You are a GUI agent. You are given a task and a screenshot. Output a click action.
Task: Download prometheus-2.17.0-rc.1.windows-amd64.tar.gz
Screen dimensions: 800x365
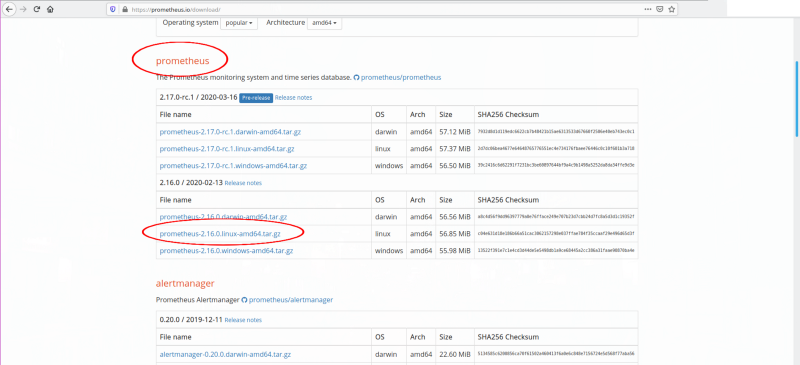[233, 166]
